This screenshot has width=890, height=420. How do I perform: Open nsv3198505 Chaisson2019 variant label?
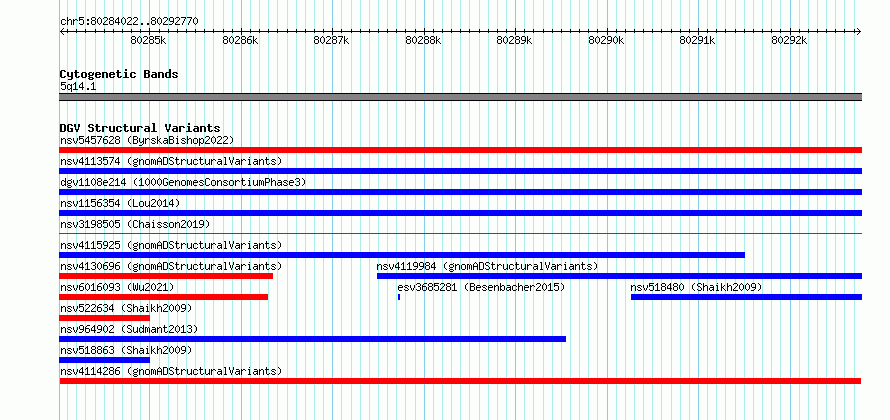point(135,224)
